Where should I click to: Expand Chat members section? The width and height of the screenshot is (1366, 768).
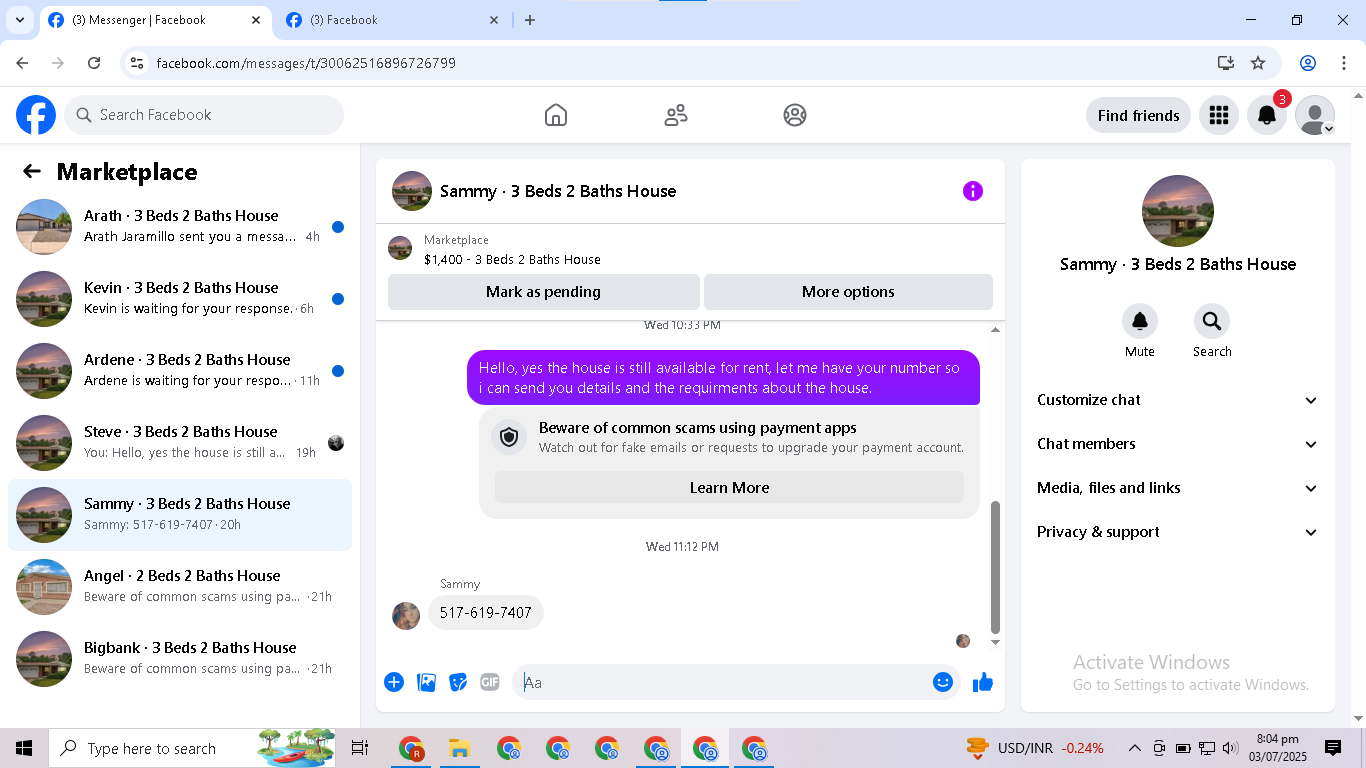click(1178, 444)
